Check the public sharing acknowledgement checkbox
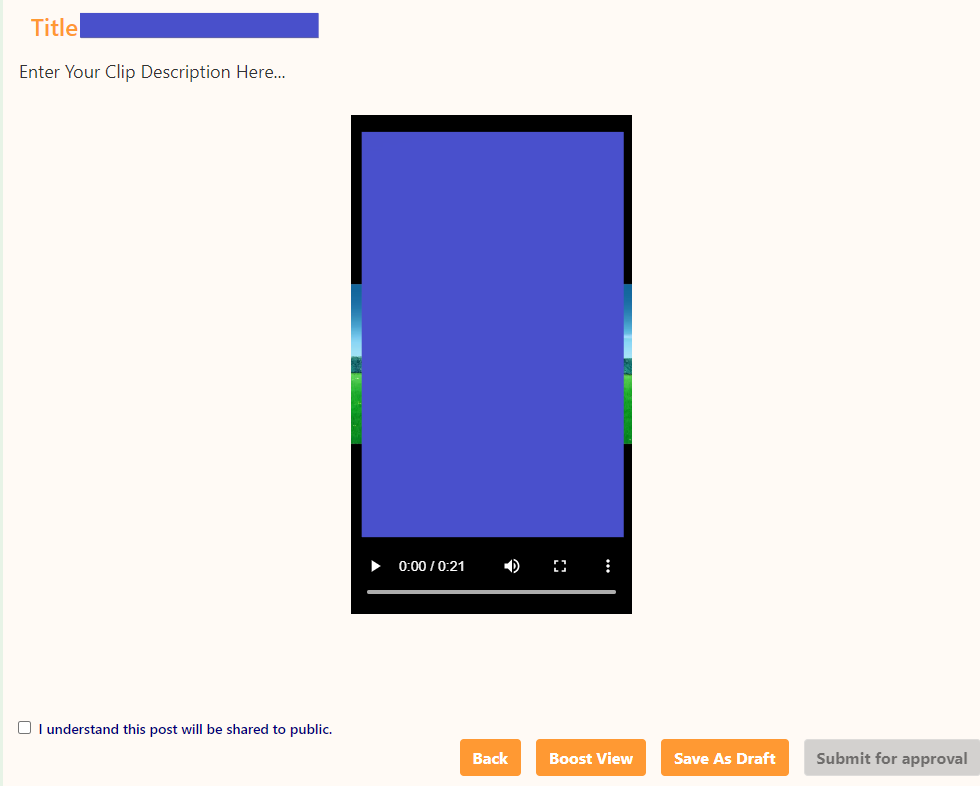 tap(25, 728)
